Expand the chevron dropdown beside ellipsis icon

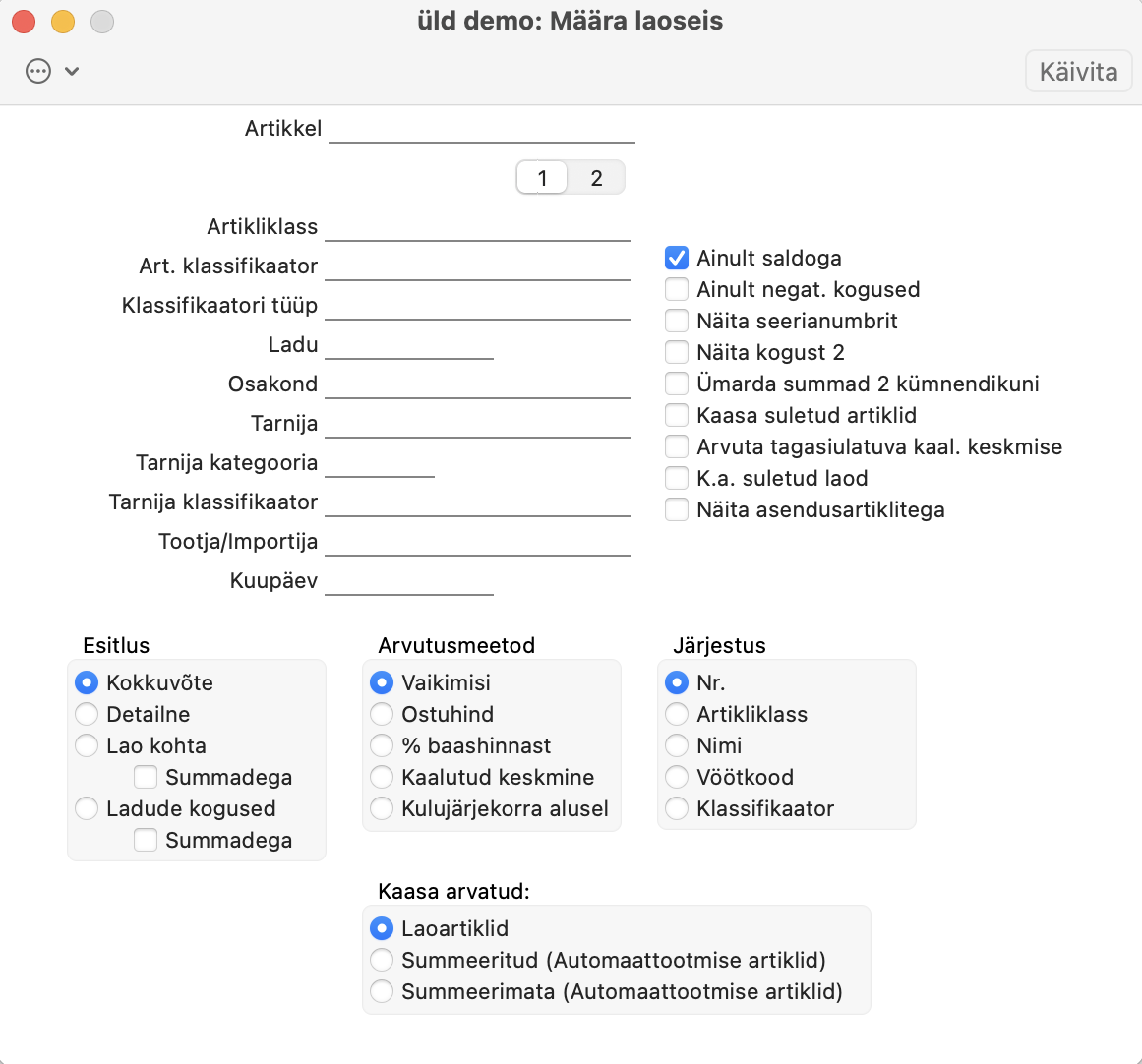[x=72, y=71]
